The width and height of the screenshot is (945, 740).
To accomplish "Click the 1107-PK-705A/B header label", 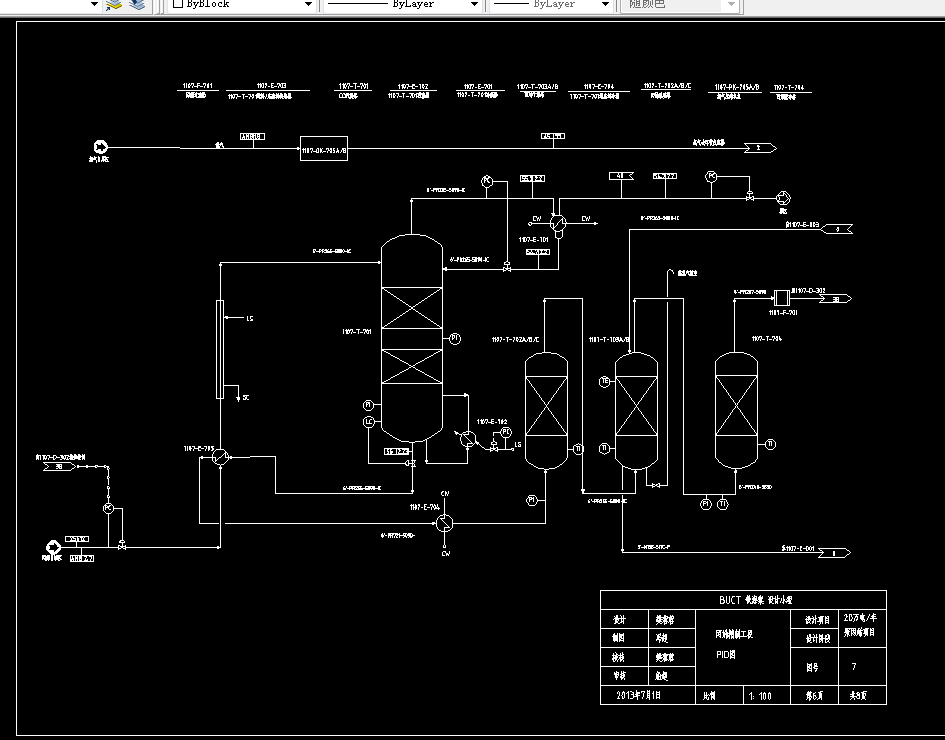I will (737, 87).
